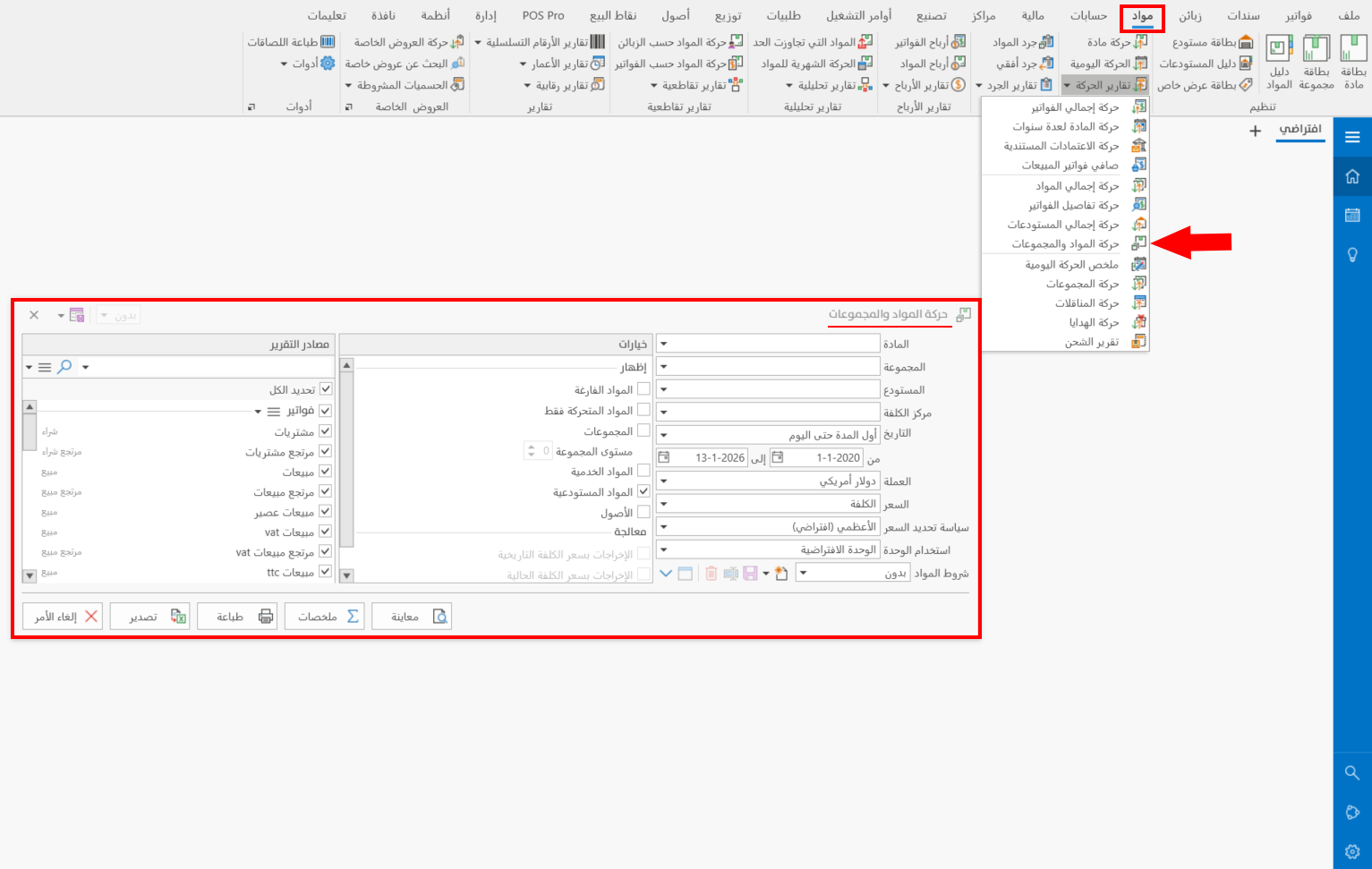Uncheck المواد المستودعية checkbox

[x=643, y=490]
